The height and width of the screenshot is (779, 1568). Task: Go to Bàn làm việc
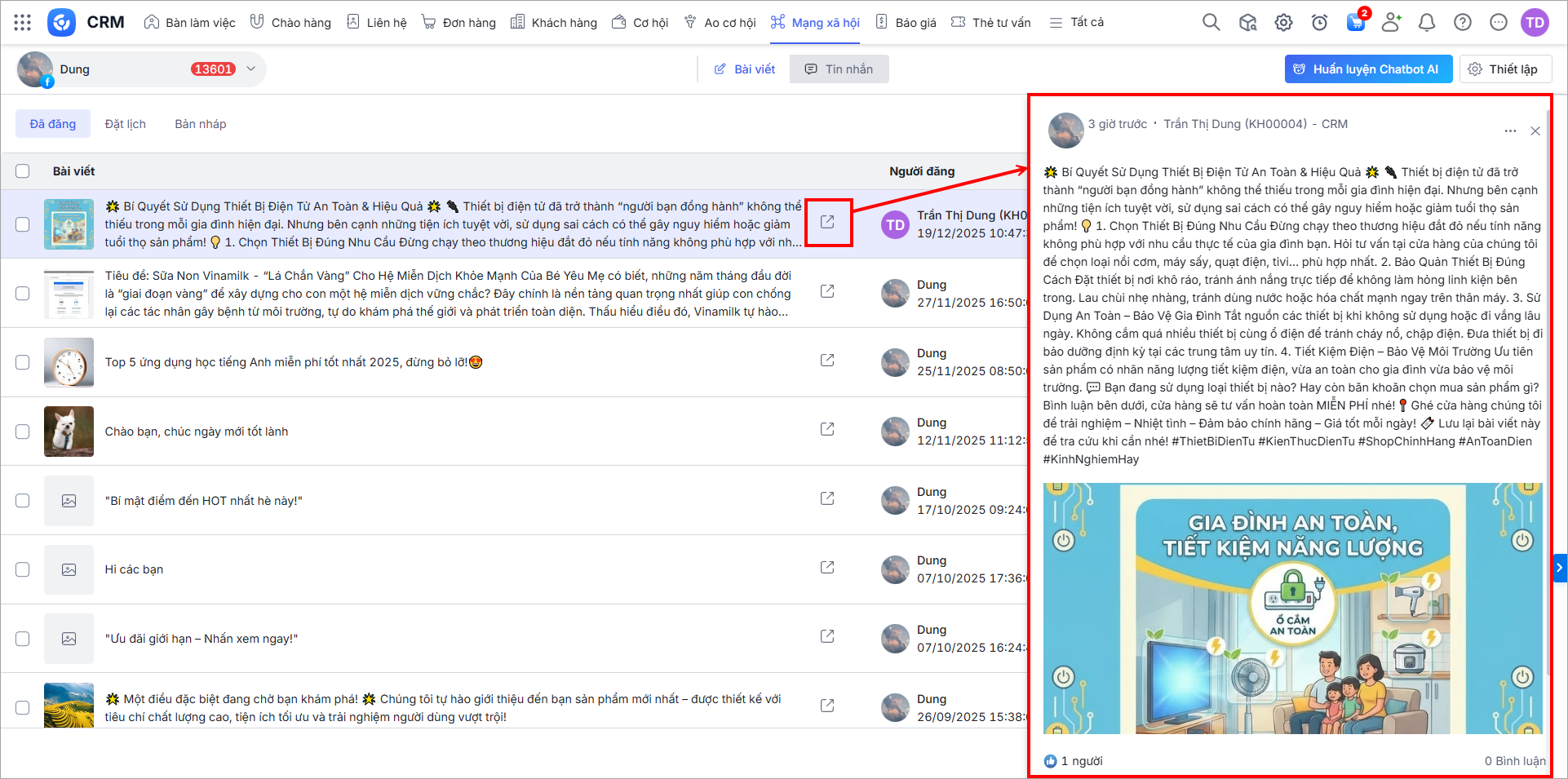[190, 22]
